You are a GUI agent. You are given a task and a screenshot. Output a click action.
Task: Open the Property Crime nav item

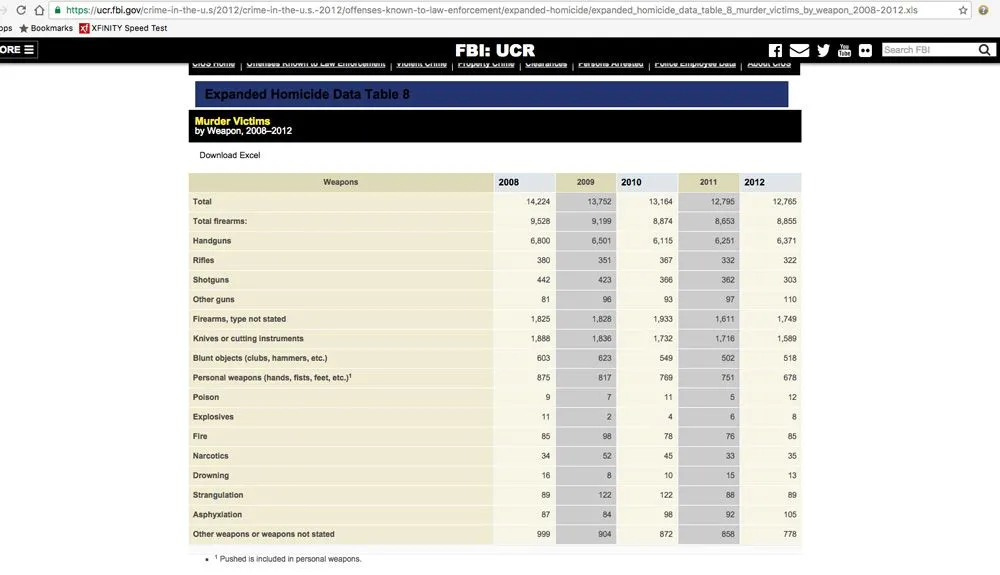[486, 65]
